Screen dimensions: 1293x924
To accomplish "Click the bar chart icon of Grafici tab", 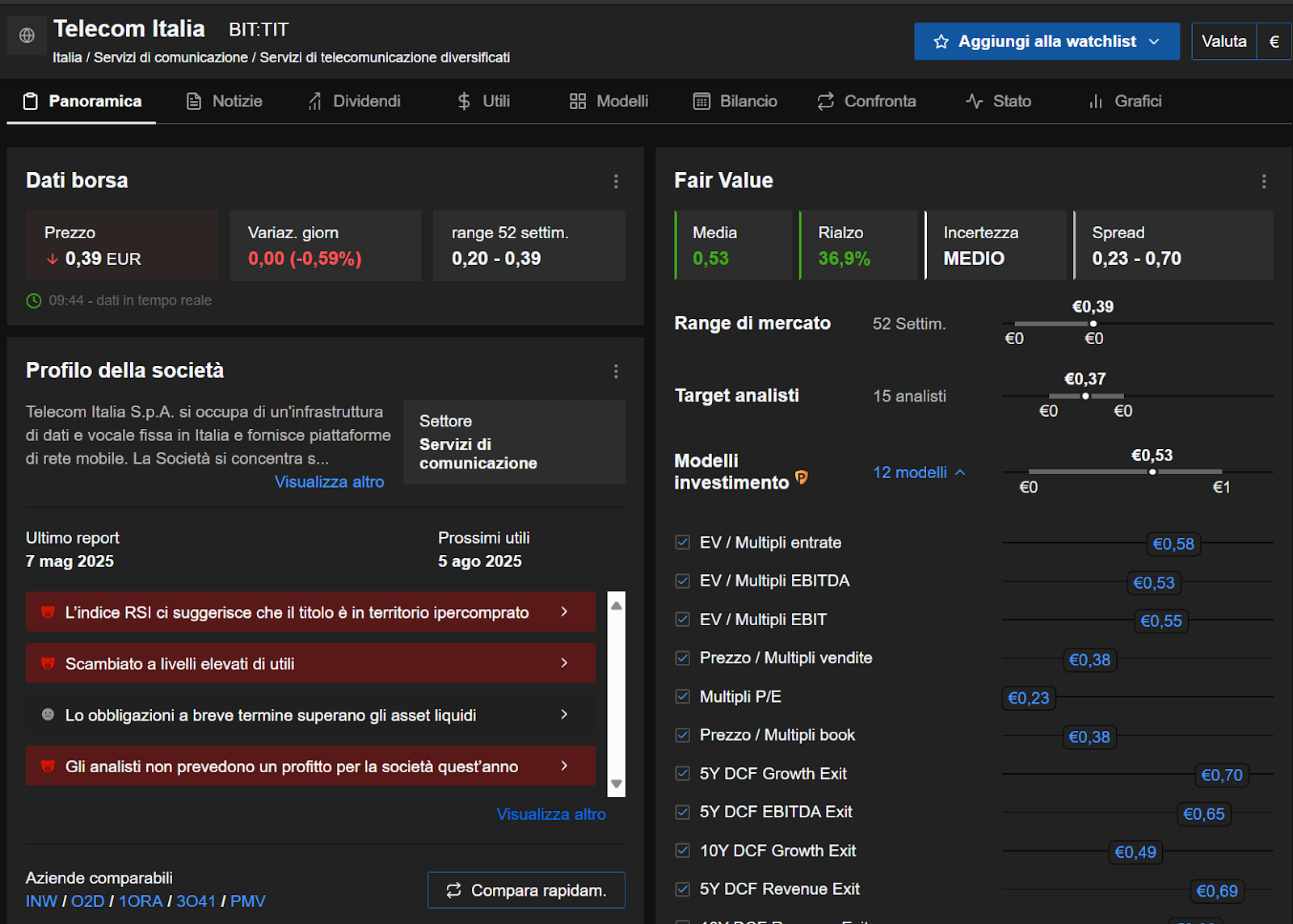I will (x=1096, y=101).
